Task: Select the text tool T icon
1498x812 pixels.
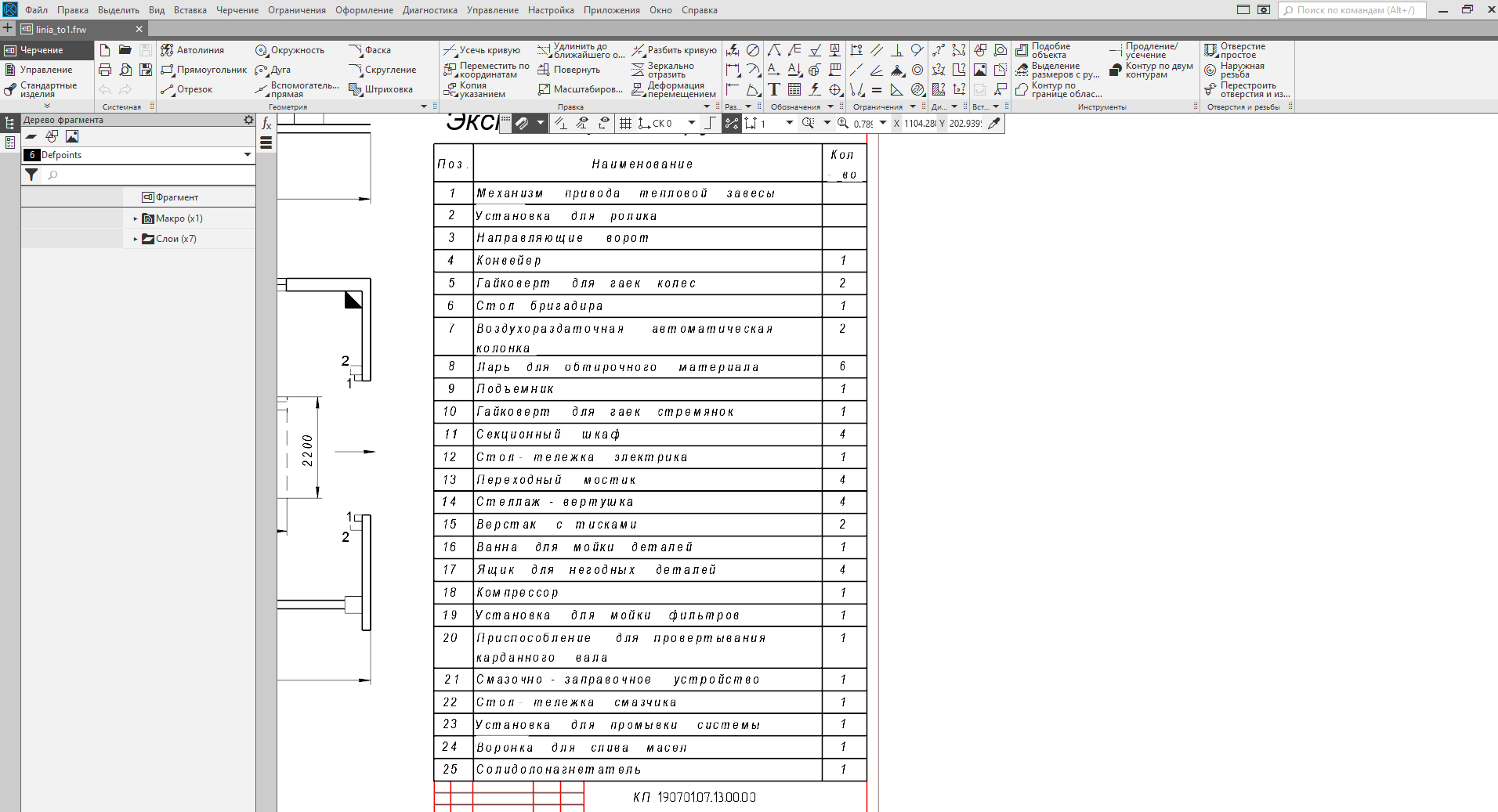Action: tap(774, 89)
